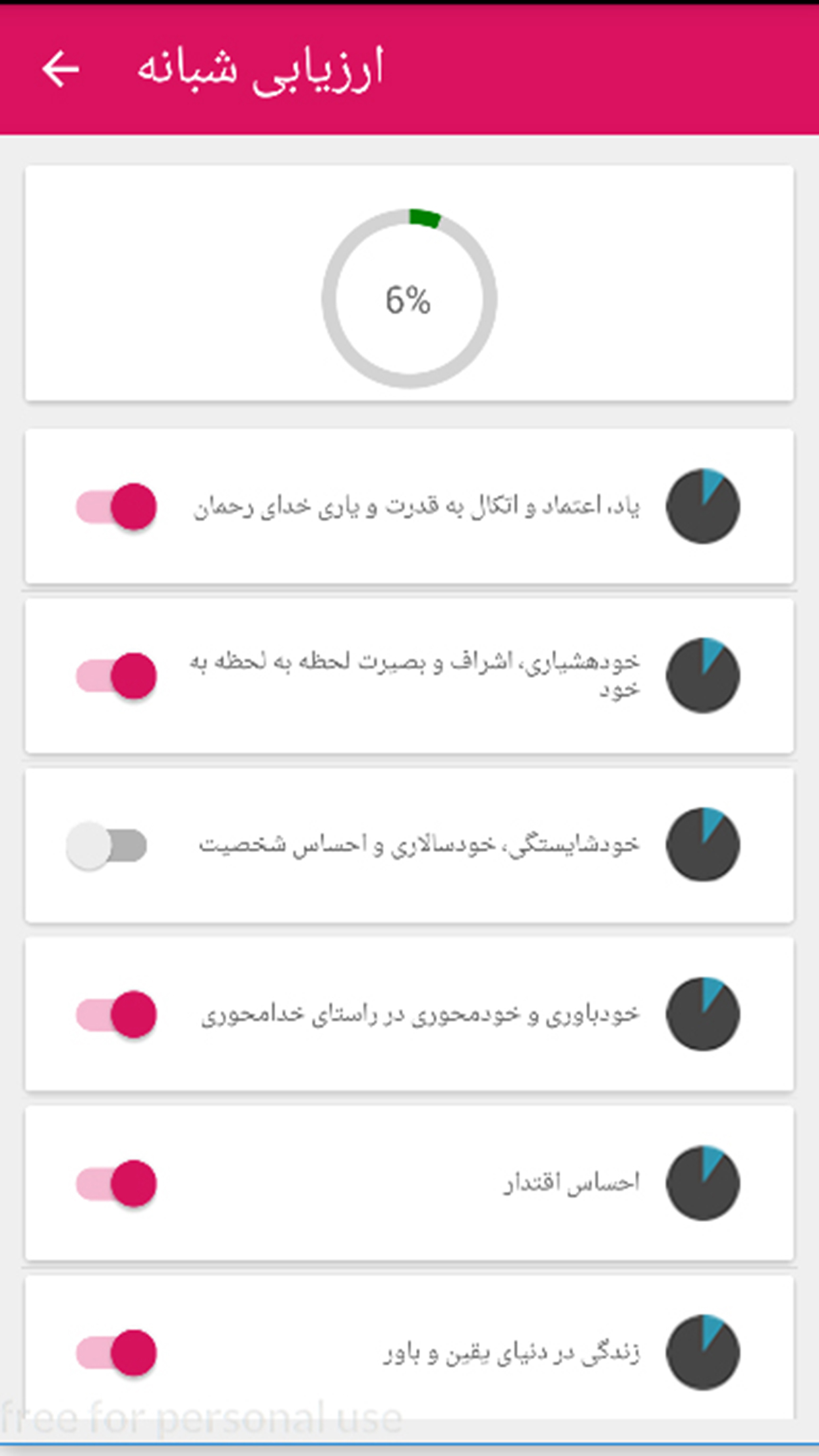This screenshot has height=1456, width=819.
Task: Open the خودشایستگی، خودسالاری و احساس شخصیت item
Action: pyautogui.click(x=409, y=845)
